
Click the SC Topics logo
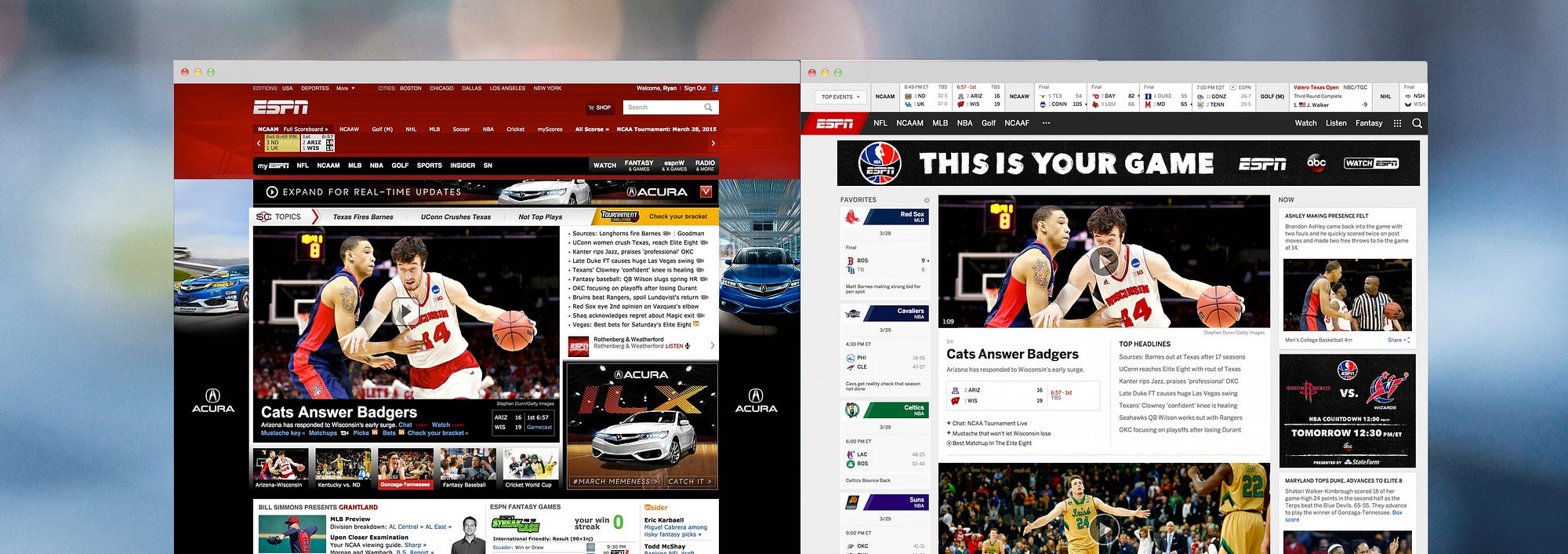264,217
